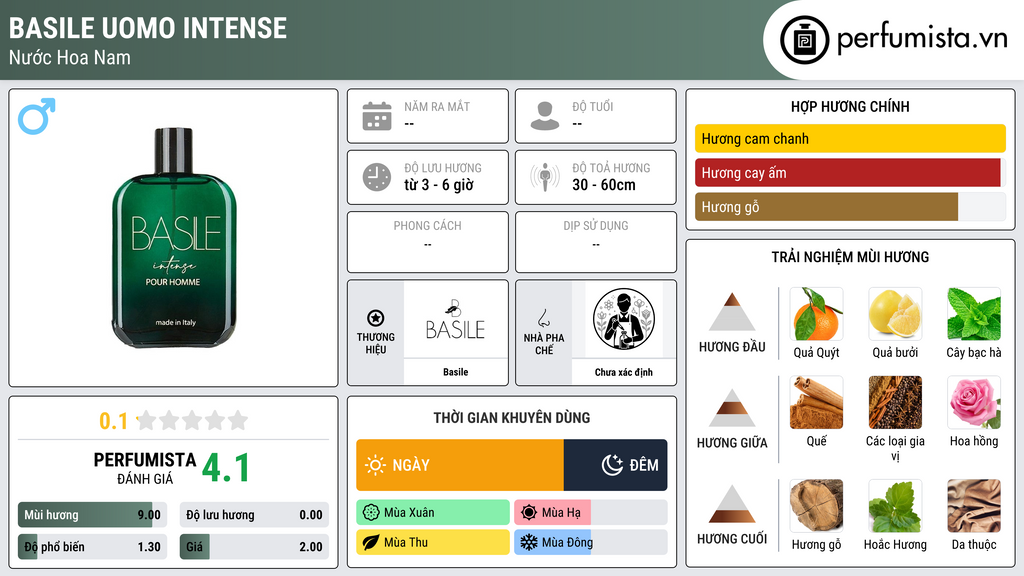Screen dimensions: 1024x576
Task: Click the Mùa Thu season bar
Action: click(x=433, y=542)
